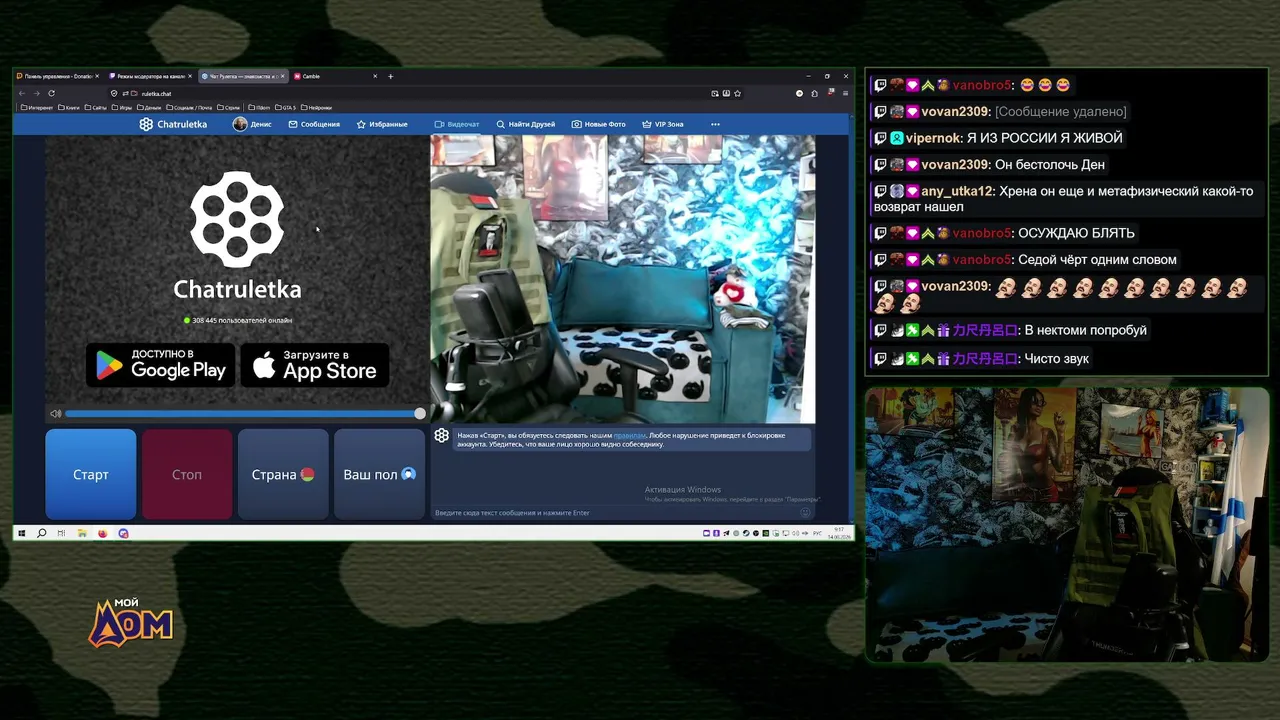Mute sound with the speaker icon
This screenshot has height=720, width=1280.
click(56, 413)
